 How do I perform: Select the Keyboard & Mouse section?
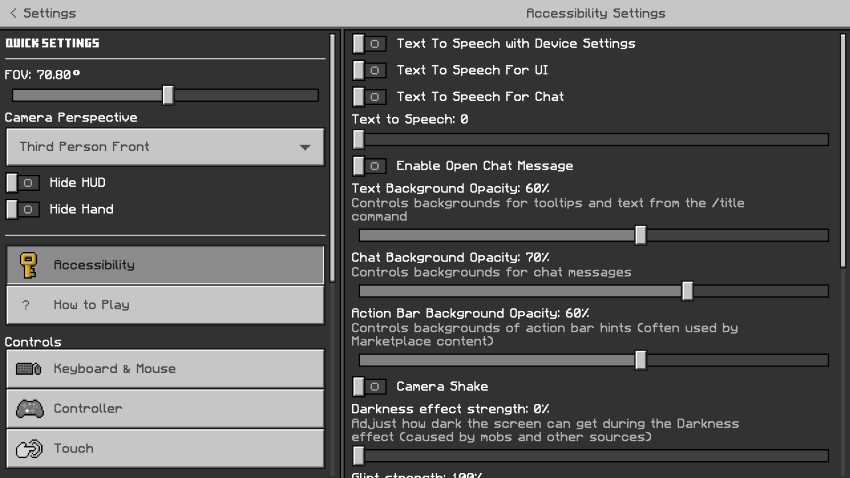[x=165, y=369]
